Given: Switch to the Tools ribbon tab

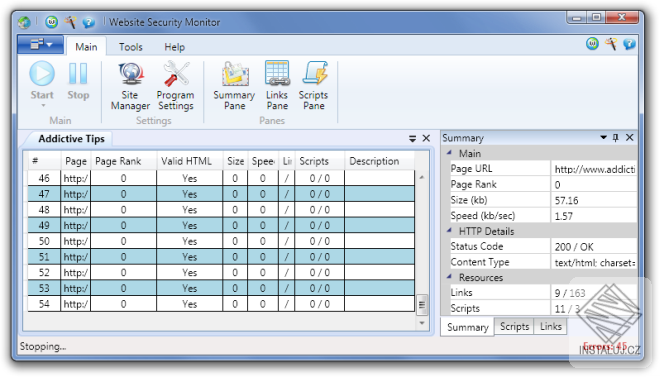Looking at the screenshot, I should click(x=130, y=47).
